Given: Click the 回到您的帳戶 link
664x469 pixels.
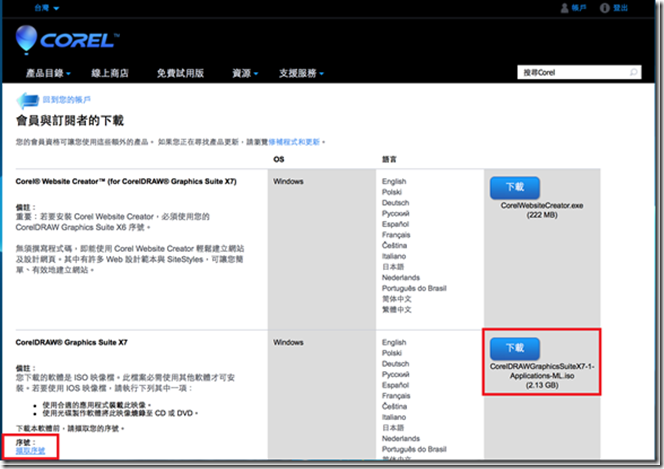Looking at the screenshot, I should coord(66,100).
